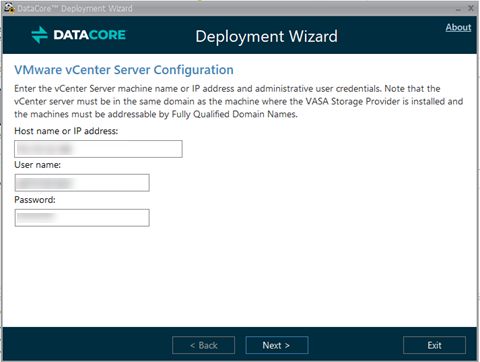
Task: Click the 'VMware vCenter Server Configuration' heading
Action: click(x=124, y=70)
